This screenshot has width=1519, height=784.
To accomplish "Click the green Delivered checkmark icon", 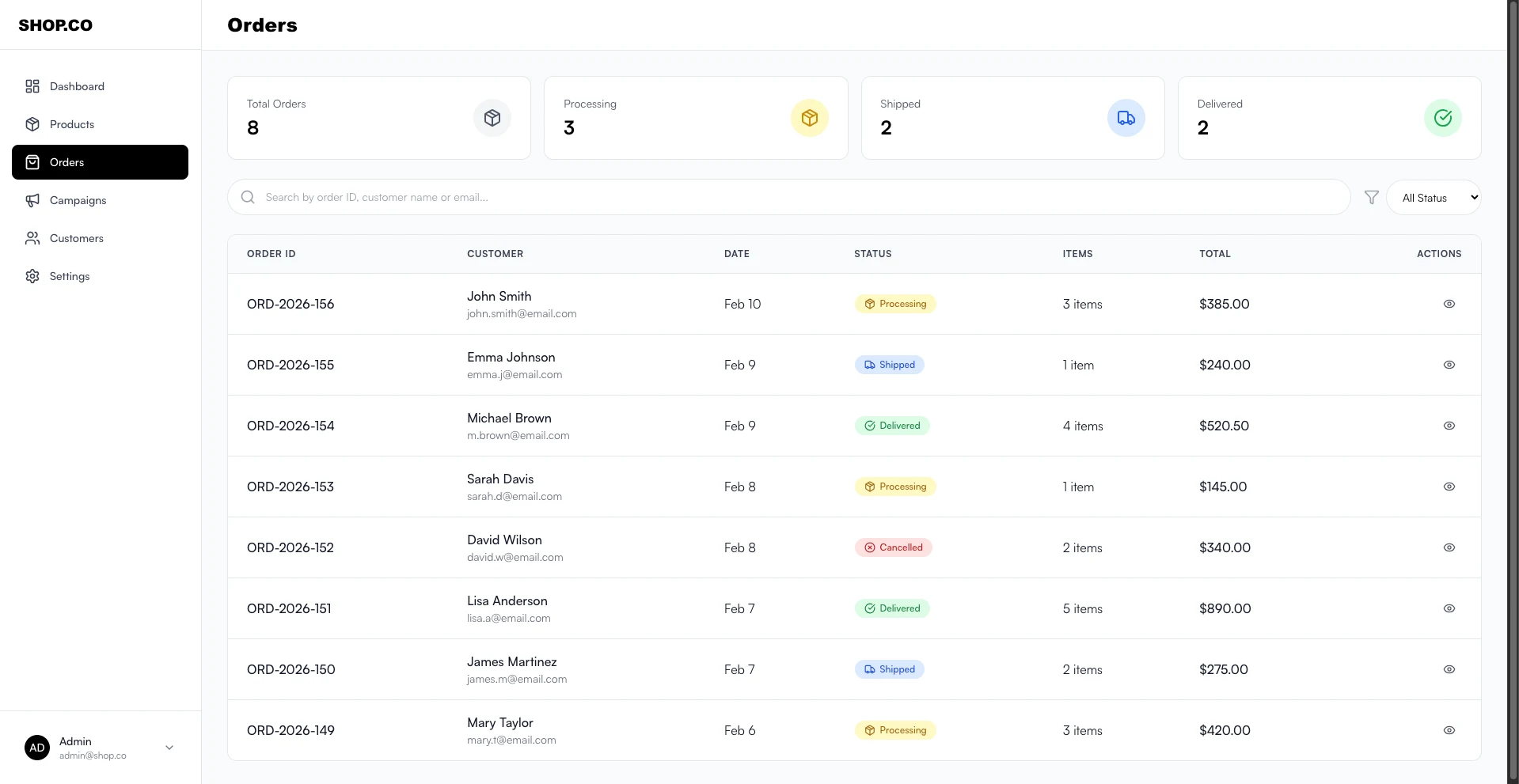I will tap(1442, 118).
